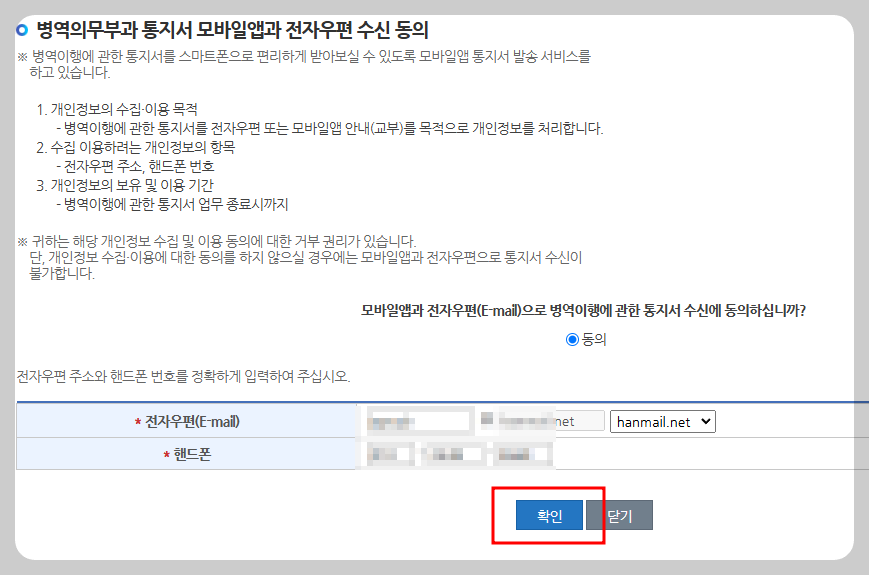Click the line 3. 개인정보의 보유 및 이용 기간
This screenshot has width=869, height=575.
125,186
